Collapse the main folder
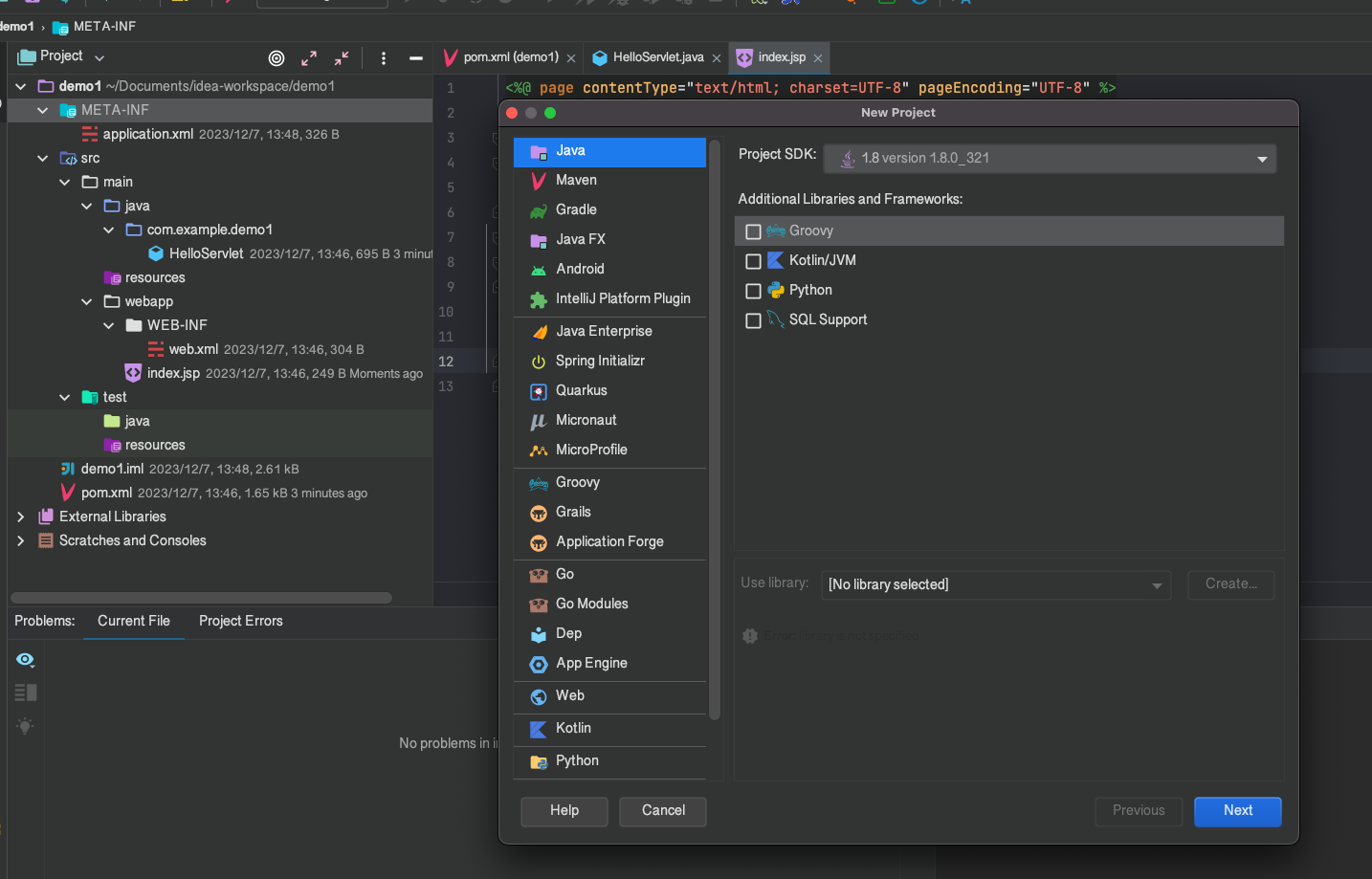1372x879 pixels. [x=65, y=182]
